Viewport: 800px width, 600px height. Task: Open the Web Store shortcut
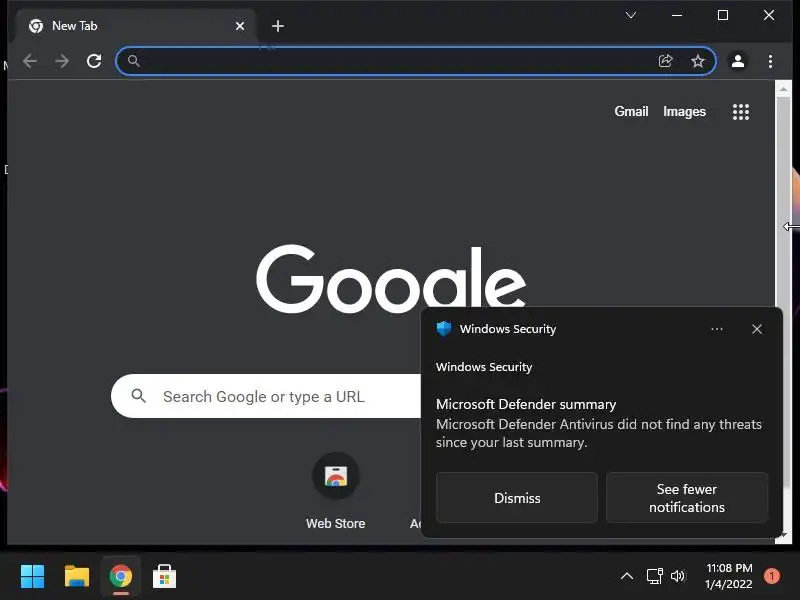336,492
